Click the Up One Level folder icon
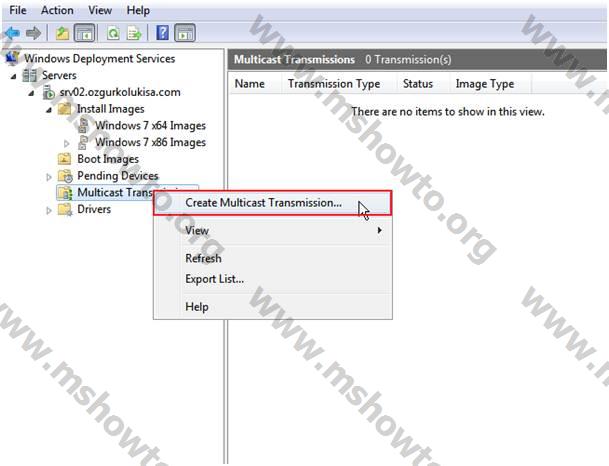The width and height of the screenshot is (609, 466). (62, 33)
